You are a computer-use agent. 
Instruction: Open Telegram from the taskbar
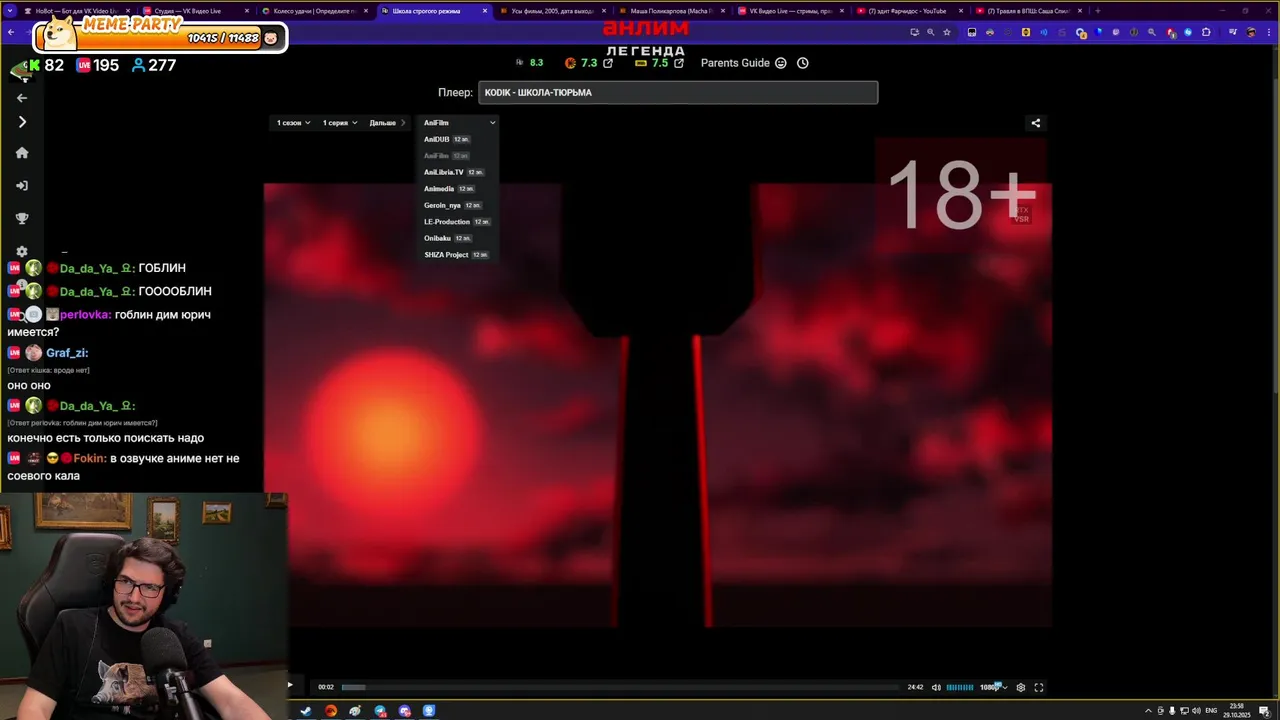(x=380, y=711)
